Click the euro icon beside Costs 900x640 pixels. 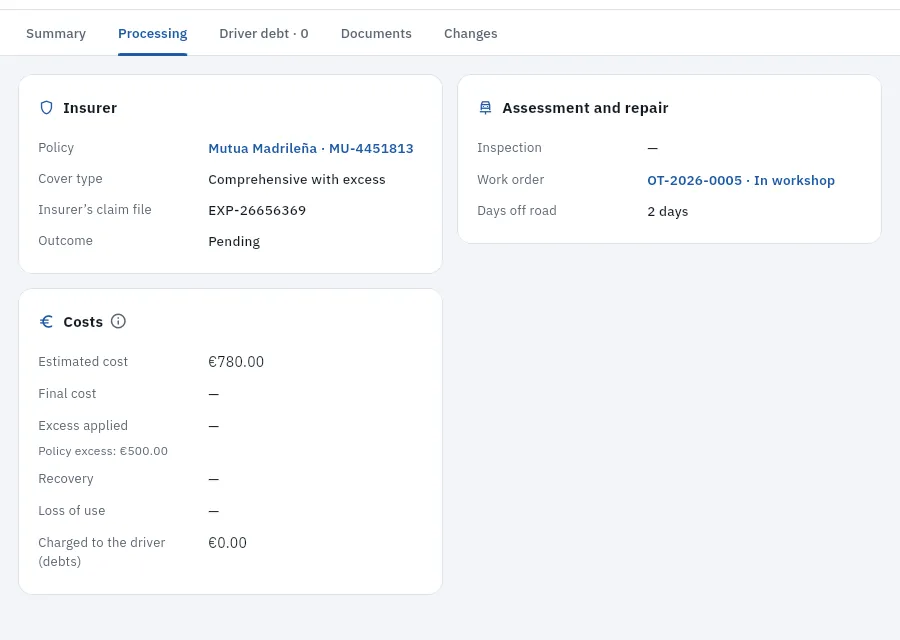click(x=46, y=321)
